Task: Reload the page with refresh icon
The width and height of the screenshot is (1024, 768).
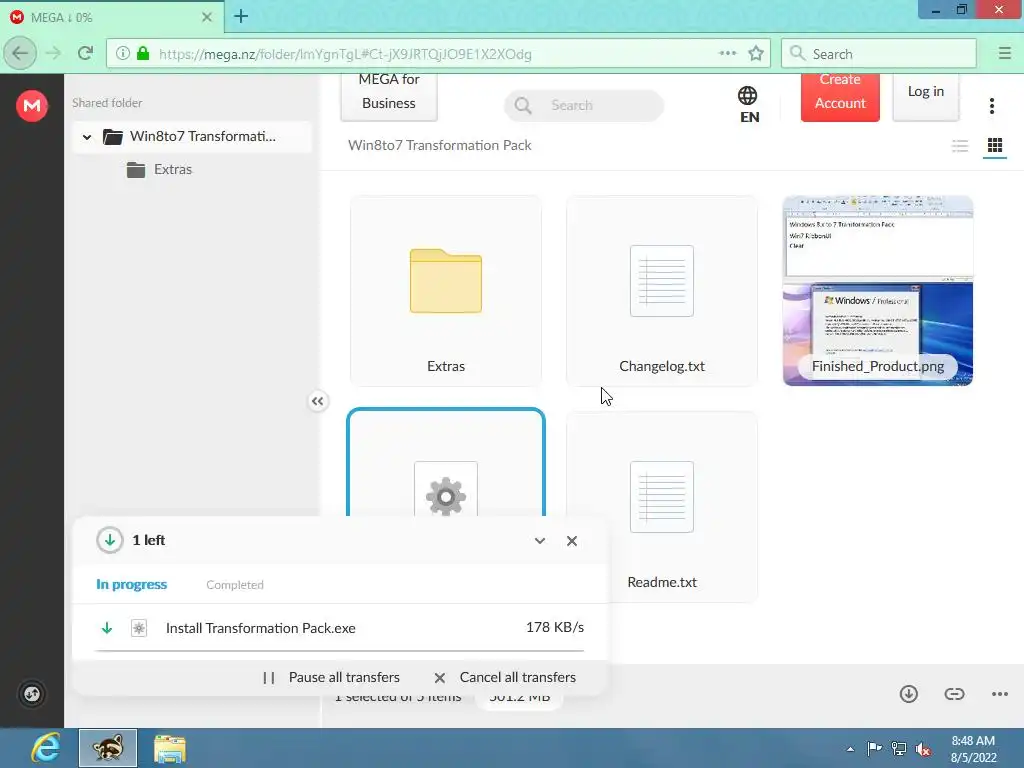Action: 85,54
